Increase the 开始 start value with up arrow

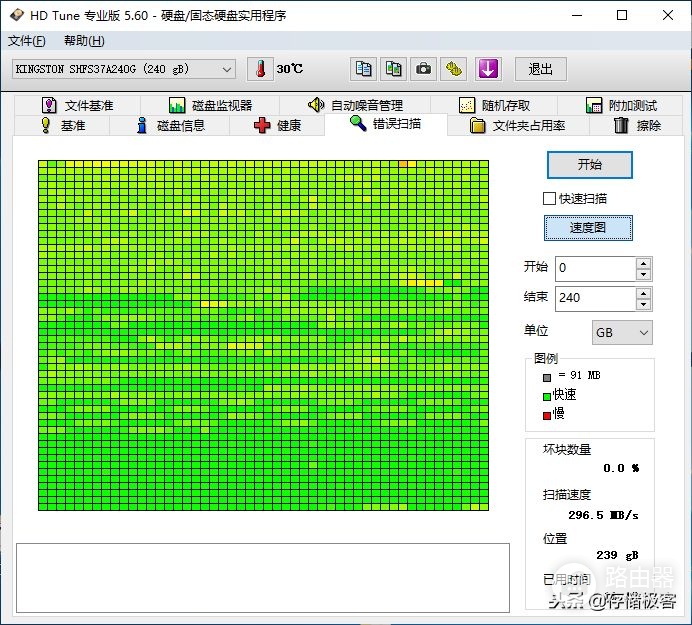tap(643, 264)
